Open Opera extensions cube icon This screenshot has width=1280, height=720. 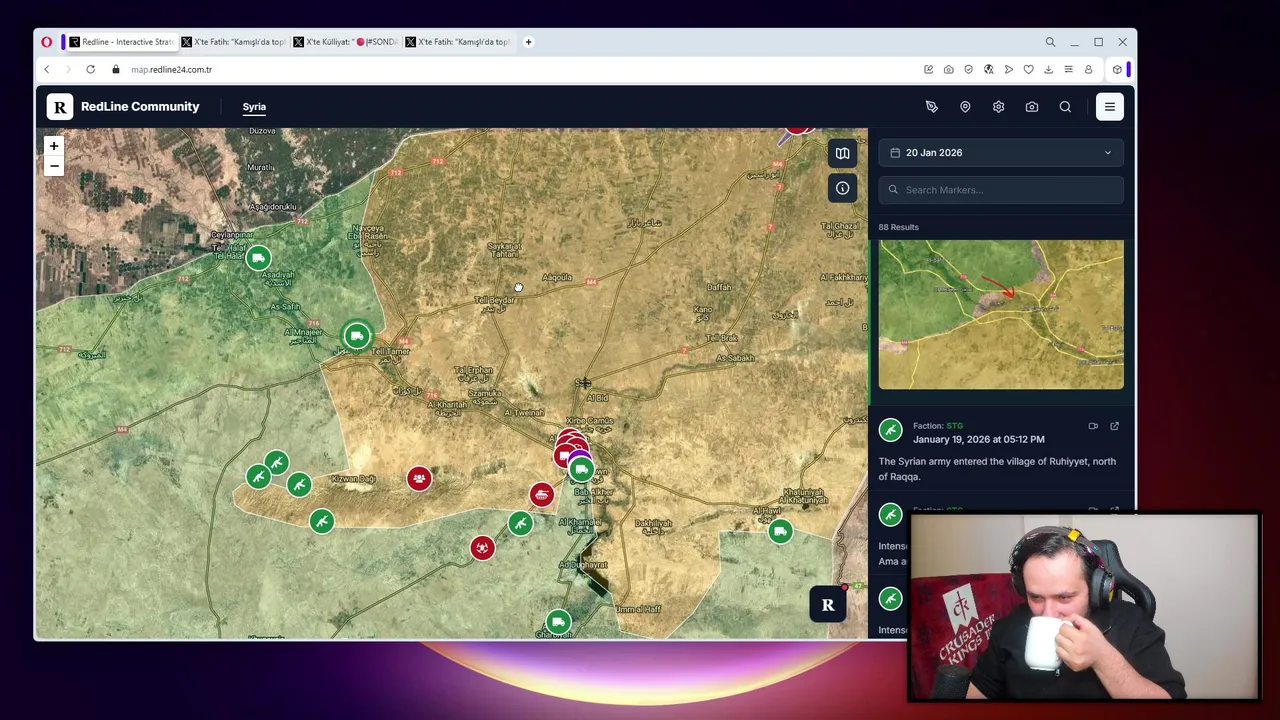tap(1117, 70)
